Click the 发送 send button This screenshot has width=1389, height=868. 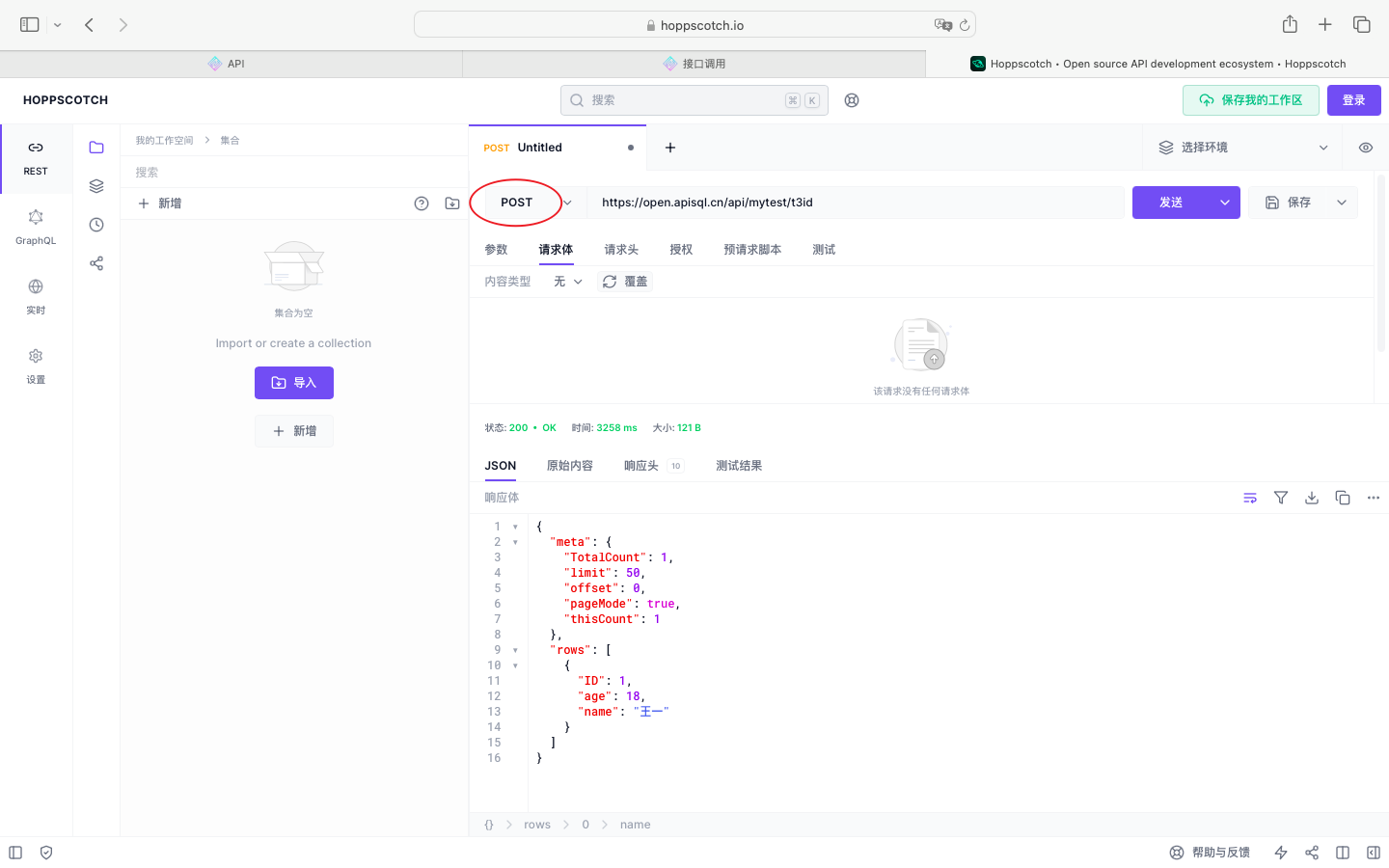tap(1171, 203)
